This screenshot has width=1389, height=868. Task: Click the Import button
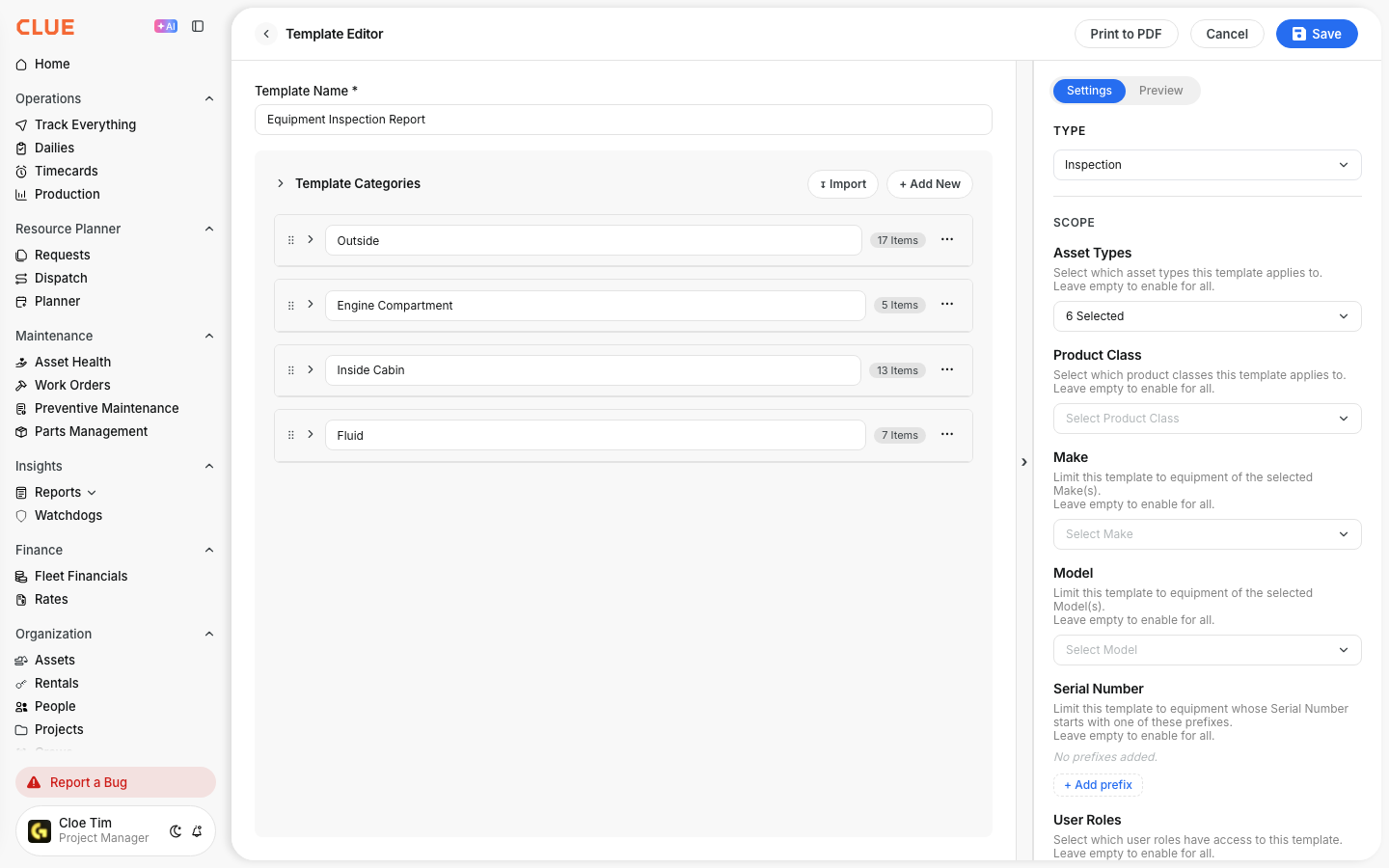[843, 184]
